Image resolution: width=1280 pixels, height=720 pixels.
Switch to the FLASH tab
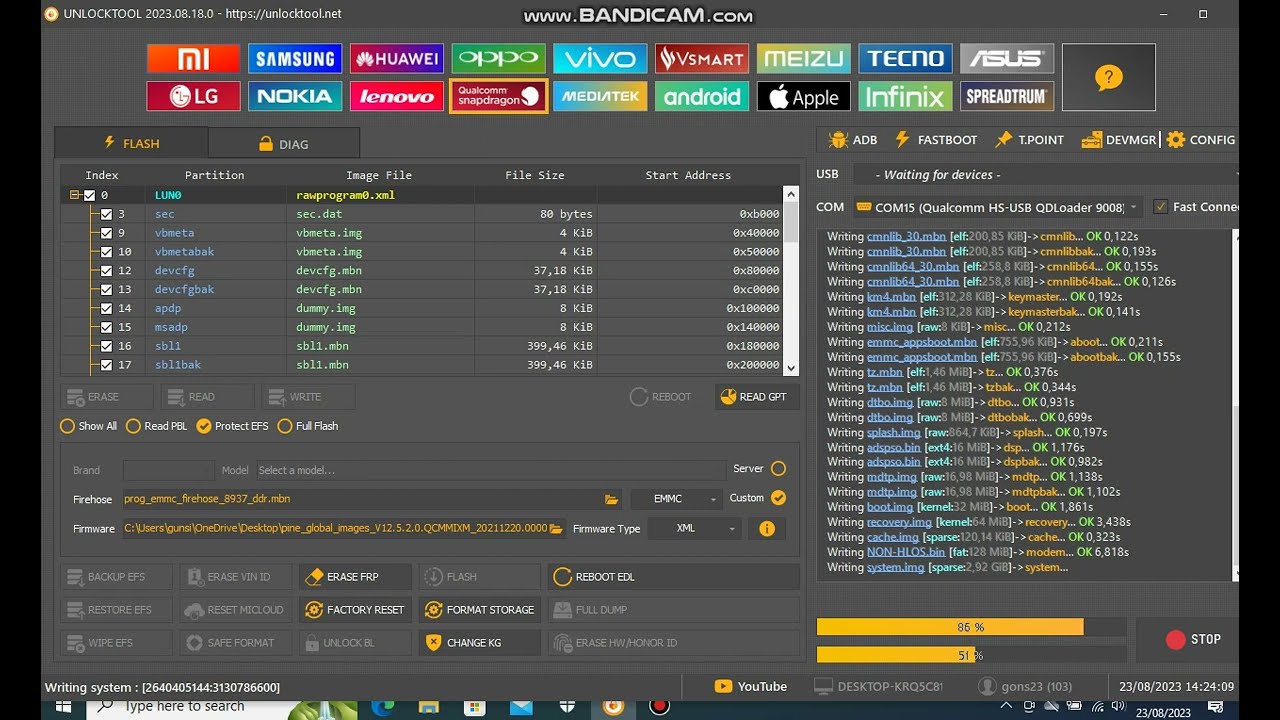coord(131,144)
